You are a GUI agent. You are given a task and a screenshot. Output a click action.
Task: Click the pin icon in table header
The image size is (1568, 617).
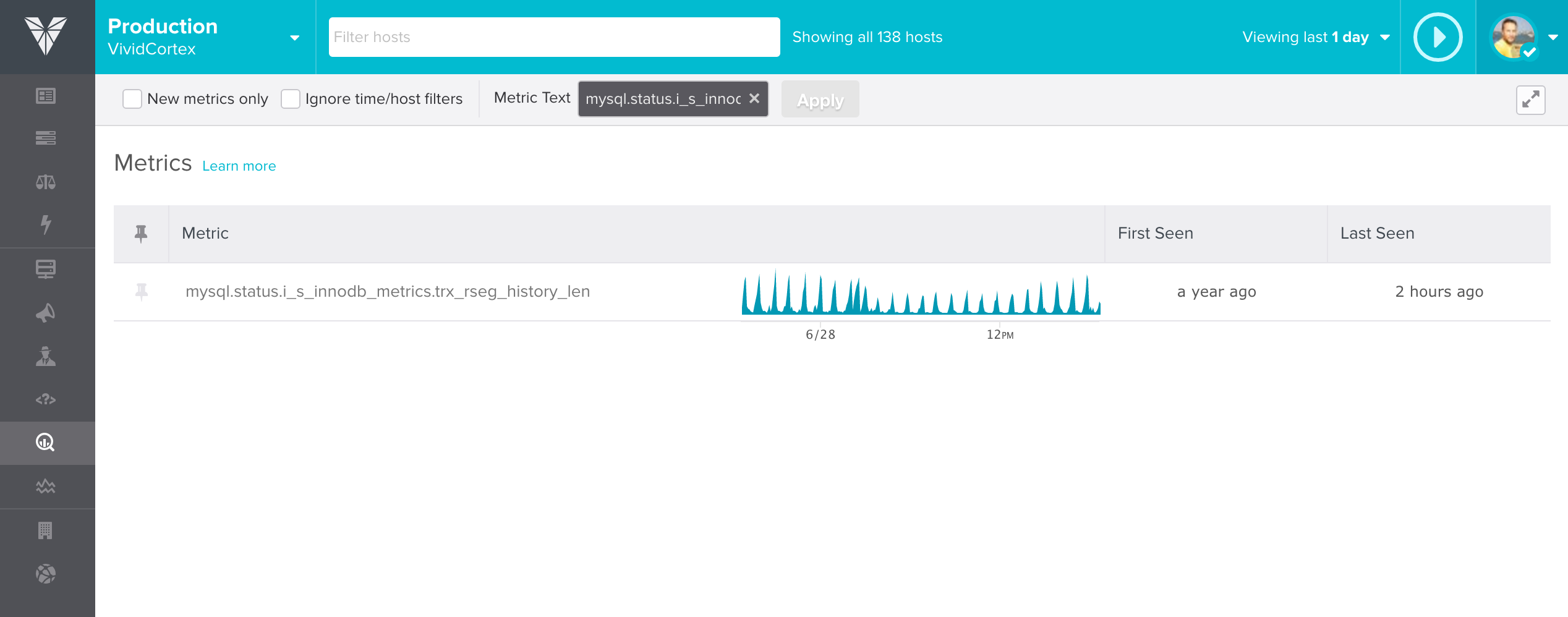pyautogui.click(x=141, y=234)
